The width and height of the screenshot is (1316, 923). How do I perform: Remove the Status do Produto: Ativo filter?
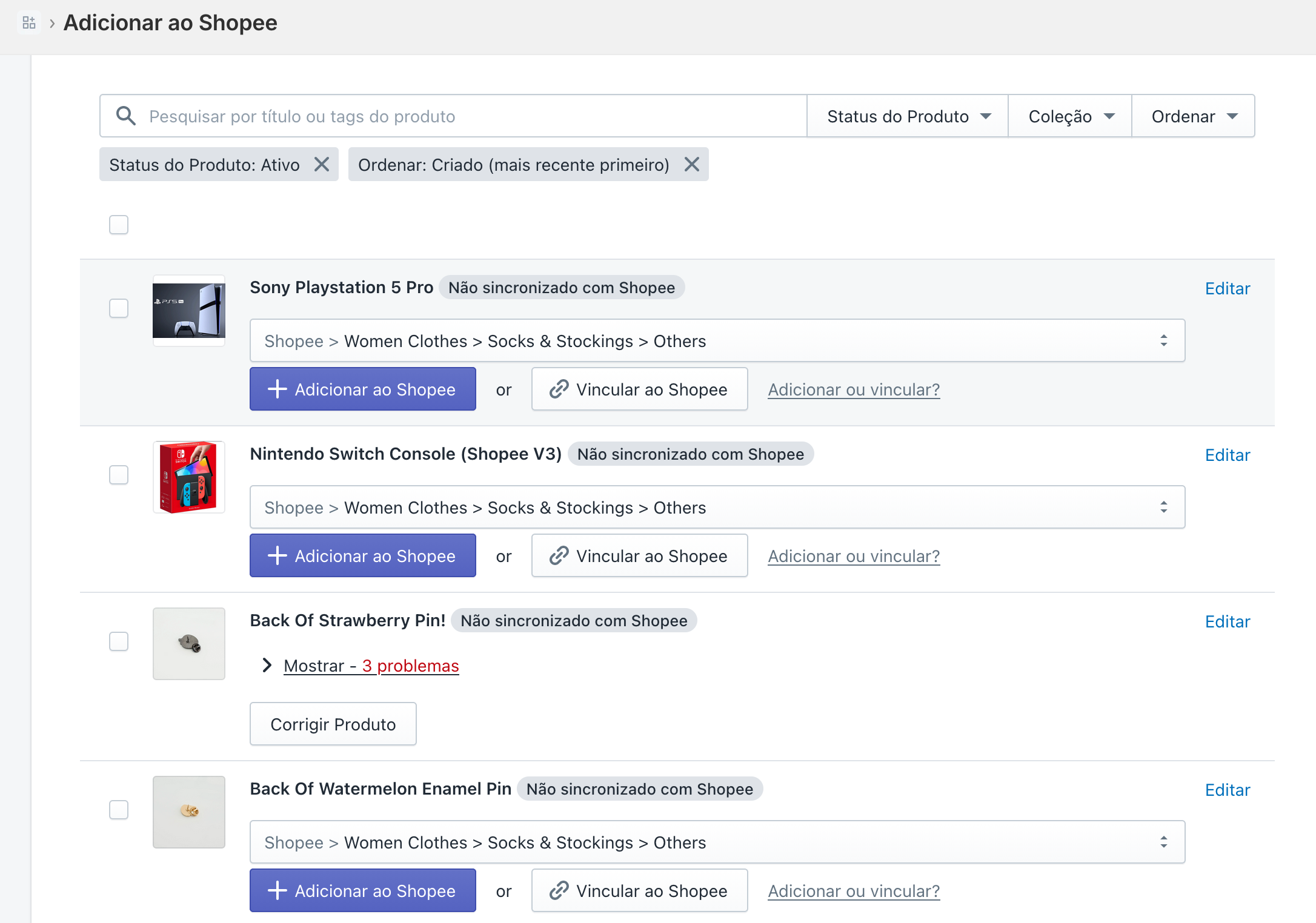click(x=322, y=164)
